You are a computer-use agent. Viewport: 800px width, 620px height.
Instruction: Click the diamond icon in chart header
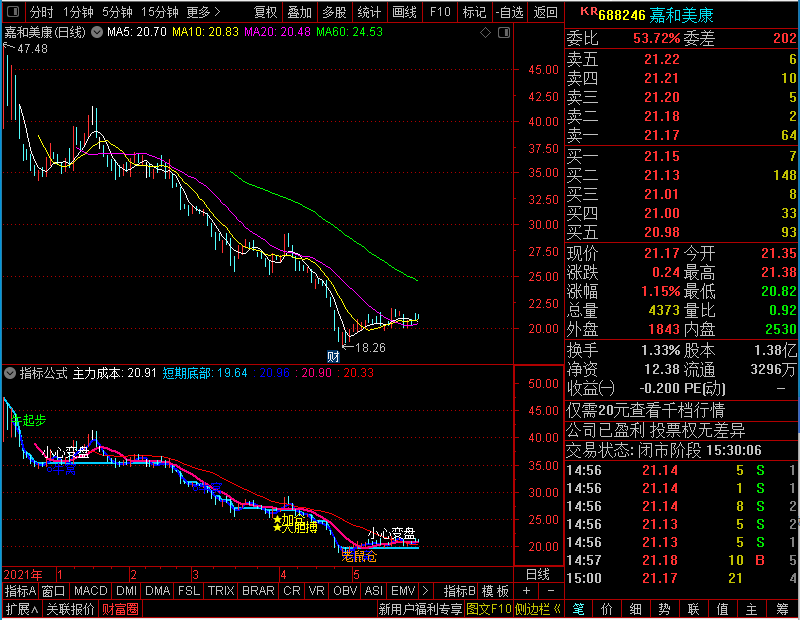click(486, 33)
